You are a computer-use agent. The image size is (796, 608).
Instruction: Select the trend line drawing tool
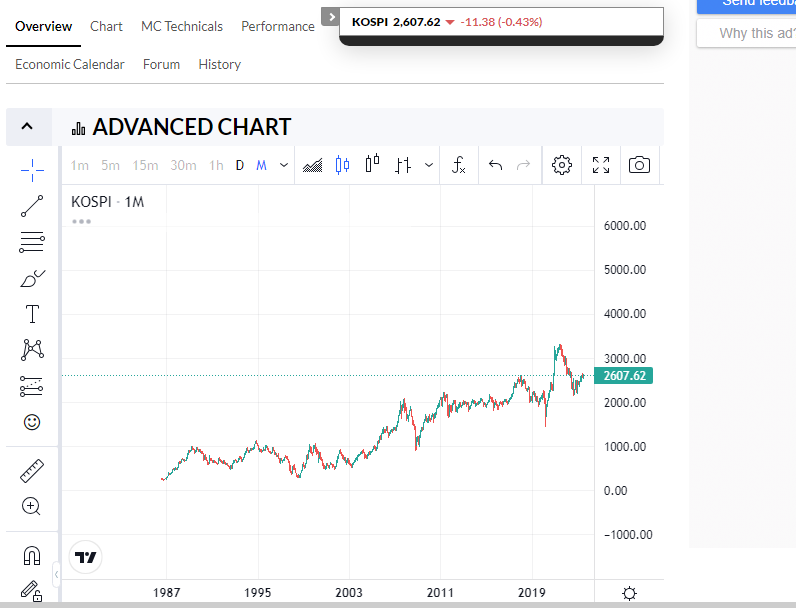(32, 206)
